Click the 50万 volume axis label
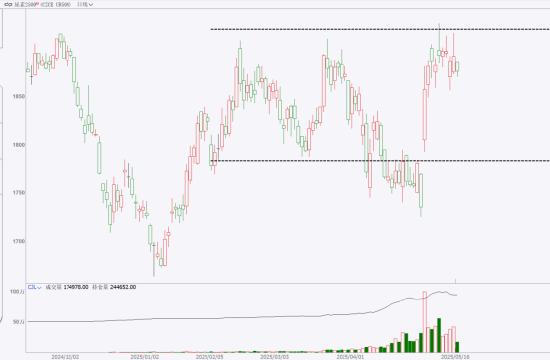Viewport: 550px width, 360px height. 19,322
